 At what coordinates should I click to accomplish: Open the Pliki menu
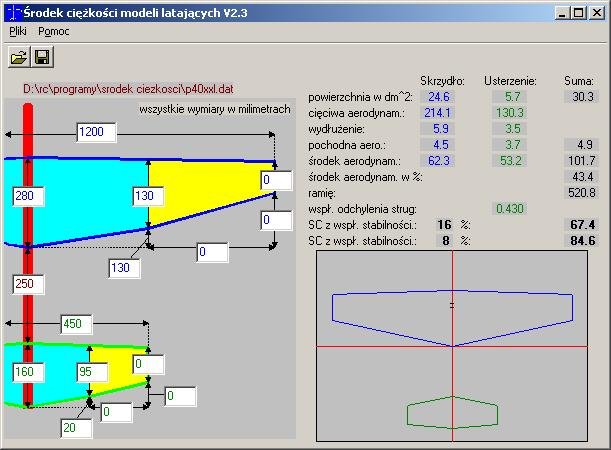click(18, 31)
